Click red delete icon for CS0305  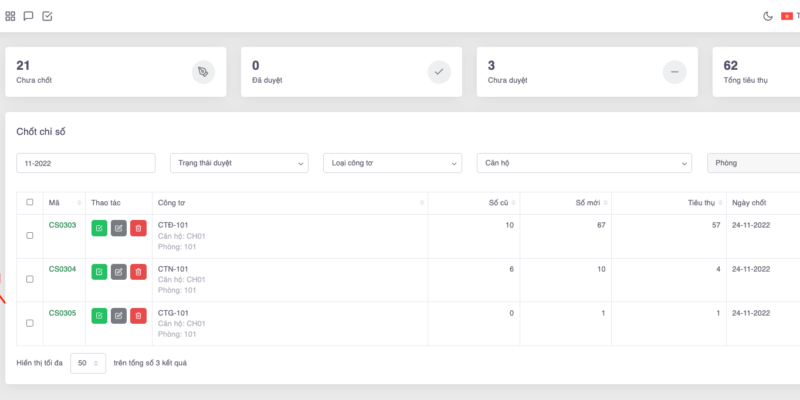138,316
